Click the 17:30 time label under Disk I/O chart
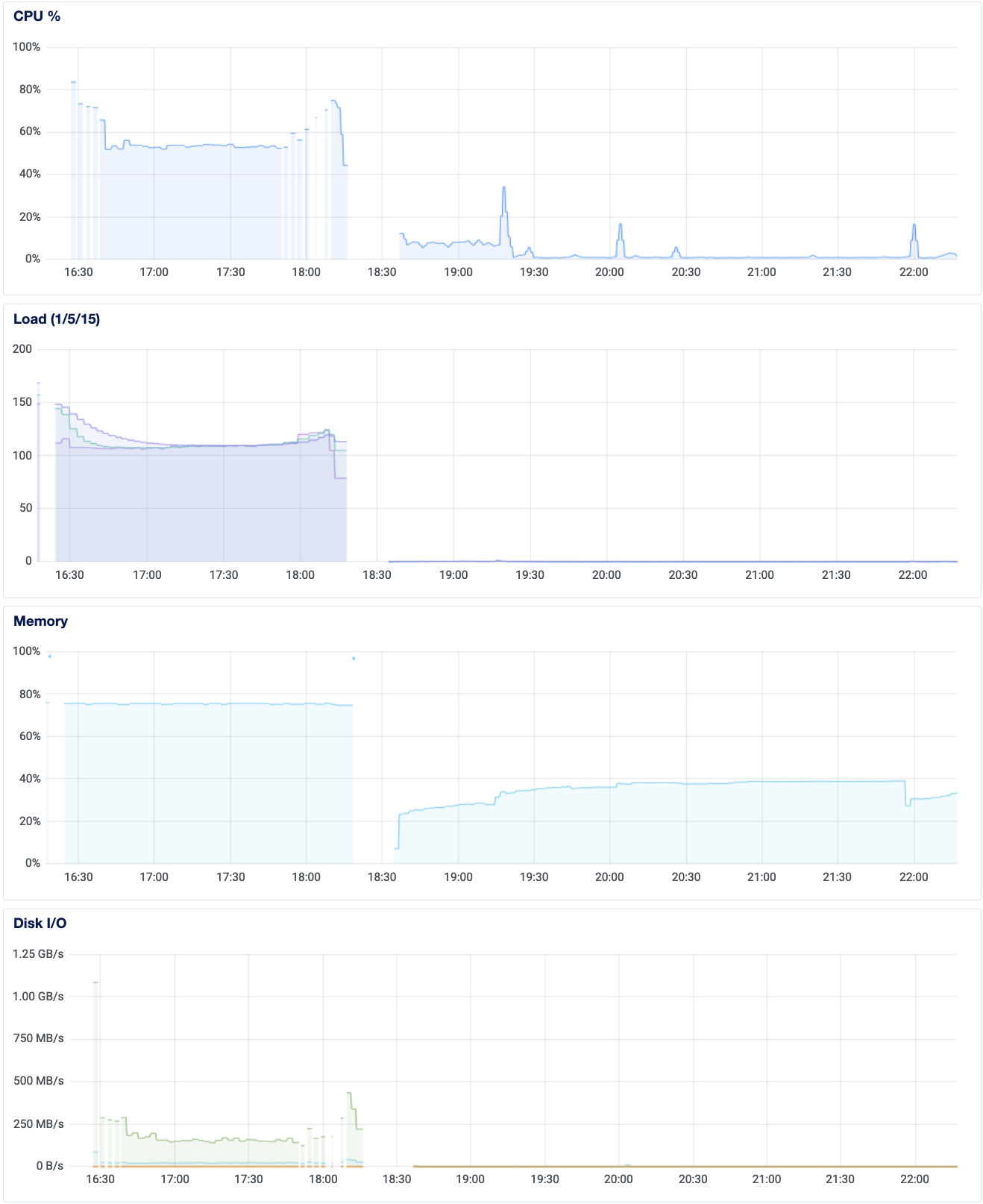The width and height of the screenshot is (983, 1204). (x=248, y=1179)
